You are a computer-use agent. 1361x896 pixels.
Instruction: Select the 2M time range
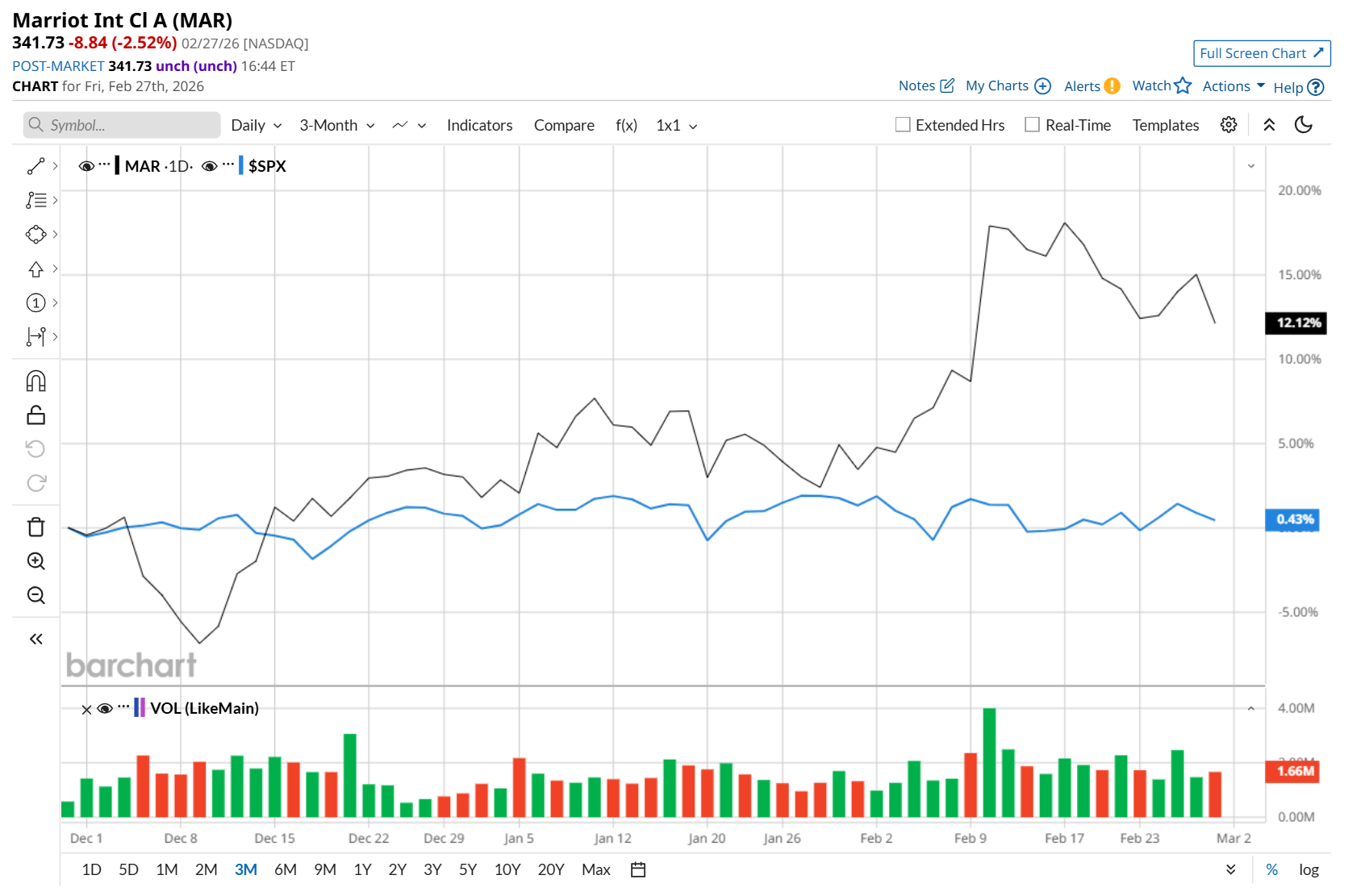click(207, 869)
